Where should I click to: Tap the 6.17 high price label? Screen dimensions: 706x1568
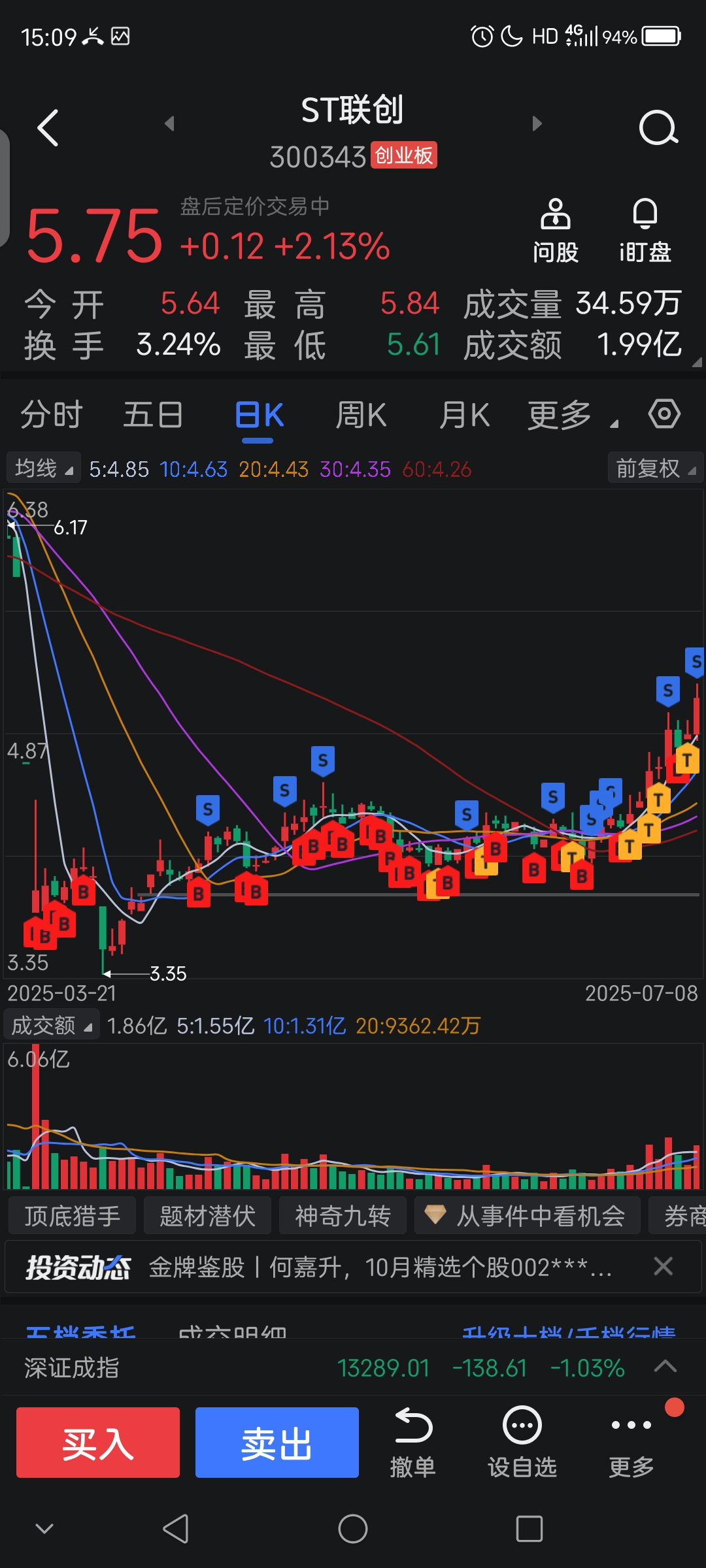point(70,527)
